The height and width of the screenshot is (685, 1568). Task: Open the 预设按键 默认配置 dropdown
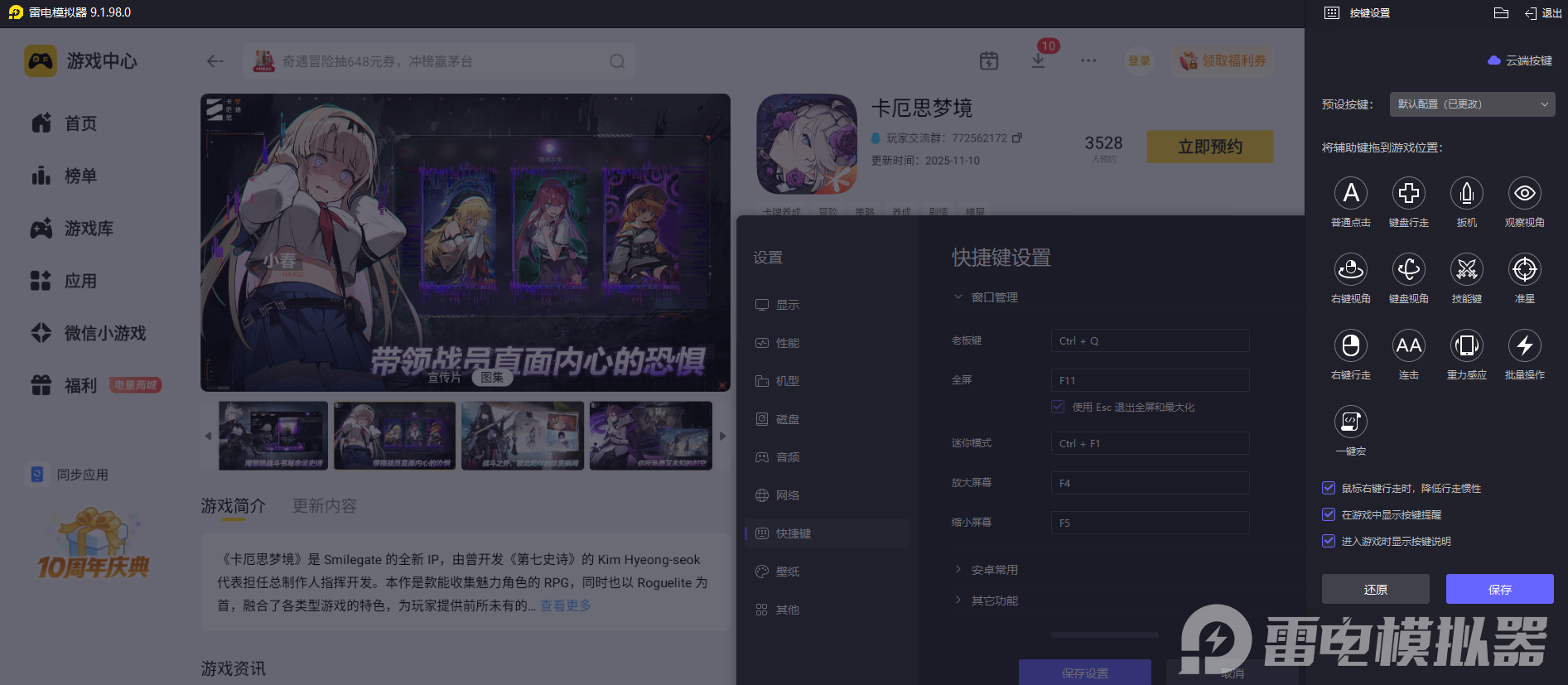coord(1472,104)
